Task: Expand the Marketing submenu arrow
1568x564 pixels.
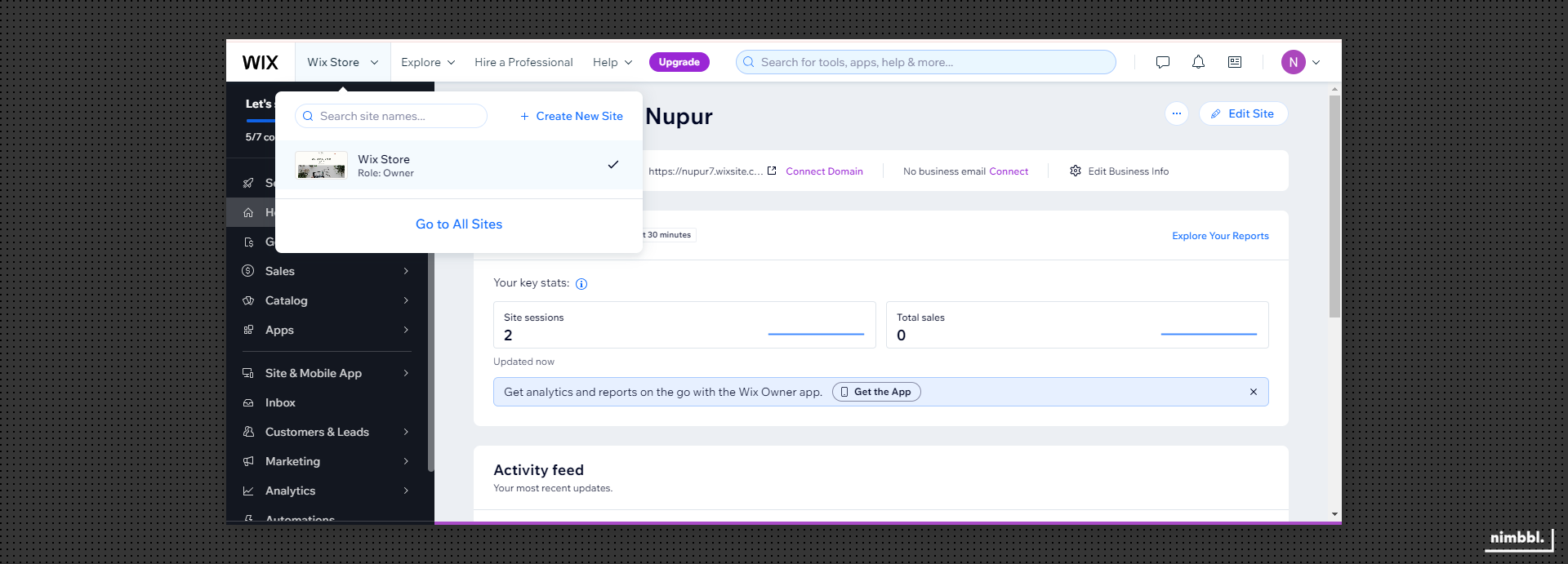Action: (x=406, y=461)
